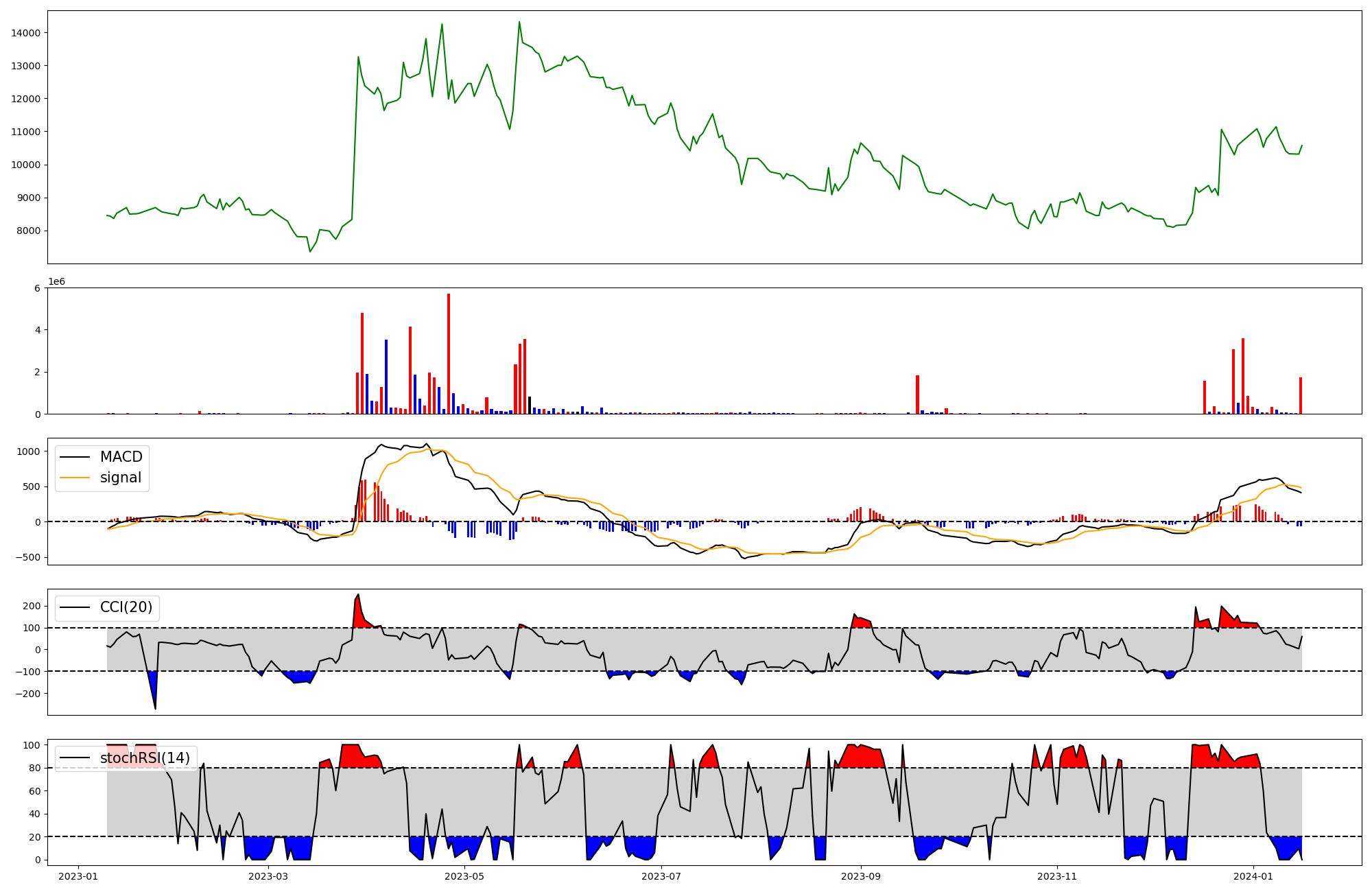Click the single black volume bar

point(530,405)
